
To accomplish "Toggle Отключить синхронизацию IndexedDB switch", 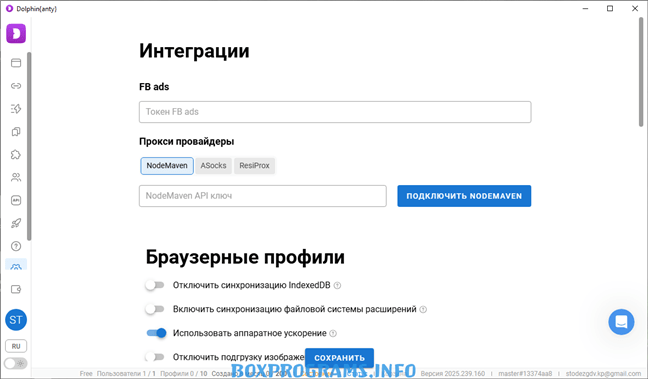I will click(155, 285).
